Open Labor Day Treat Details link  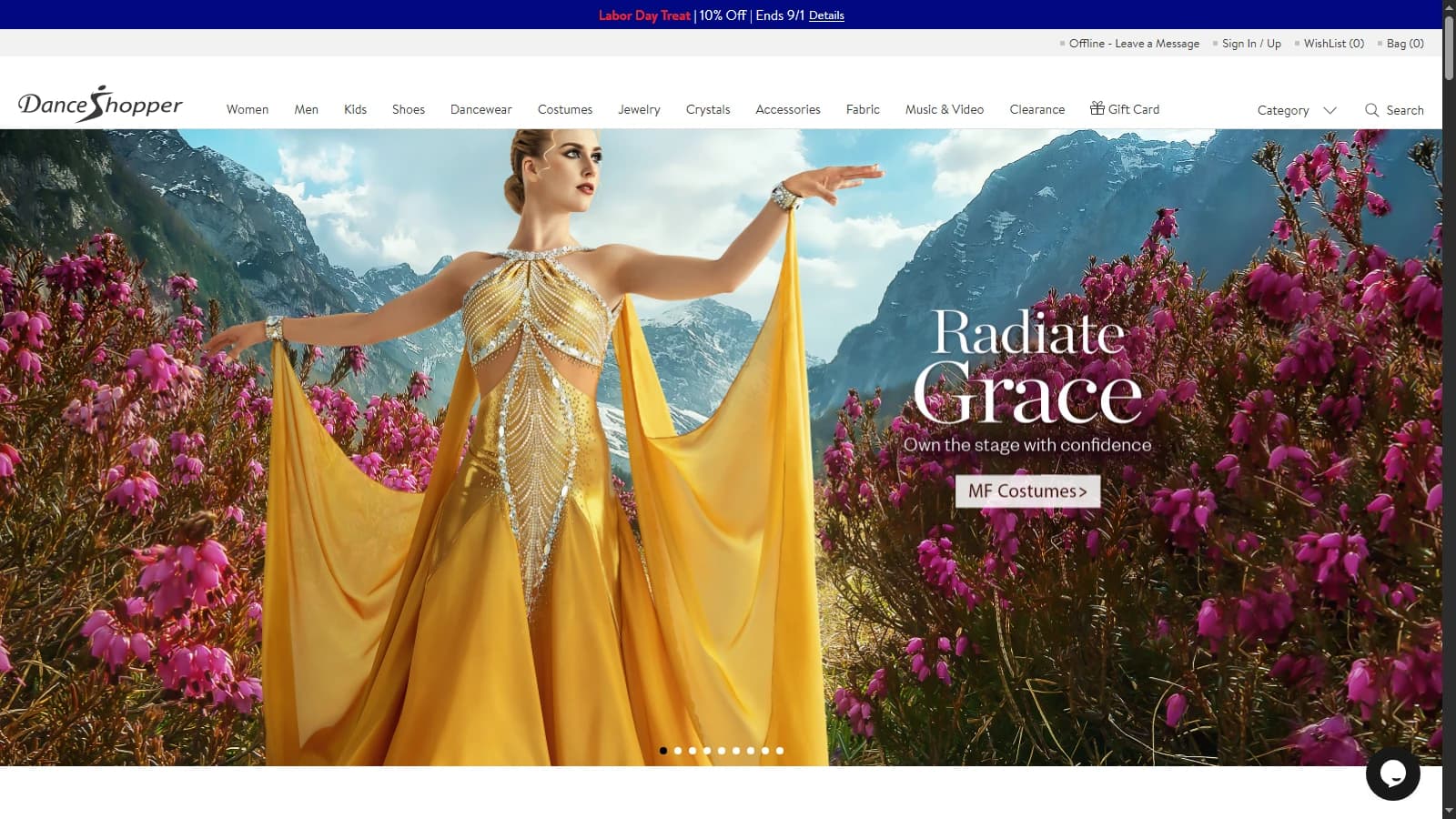826,15
